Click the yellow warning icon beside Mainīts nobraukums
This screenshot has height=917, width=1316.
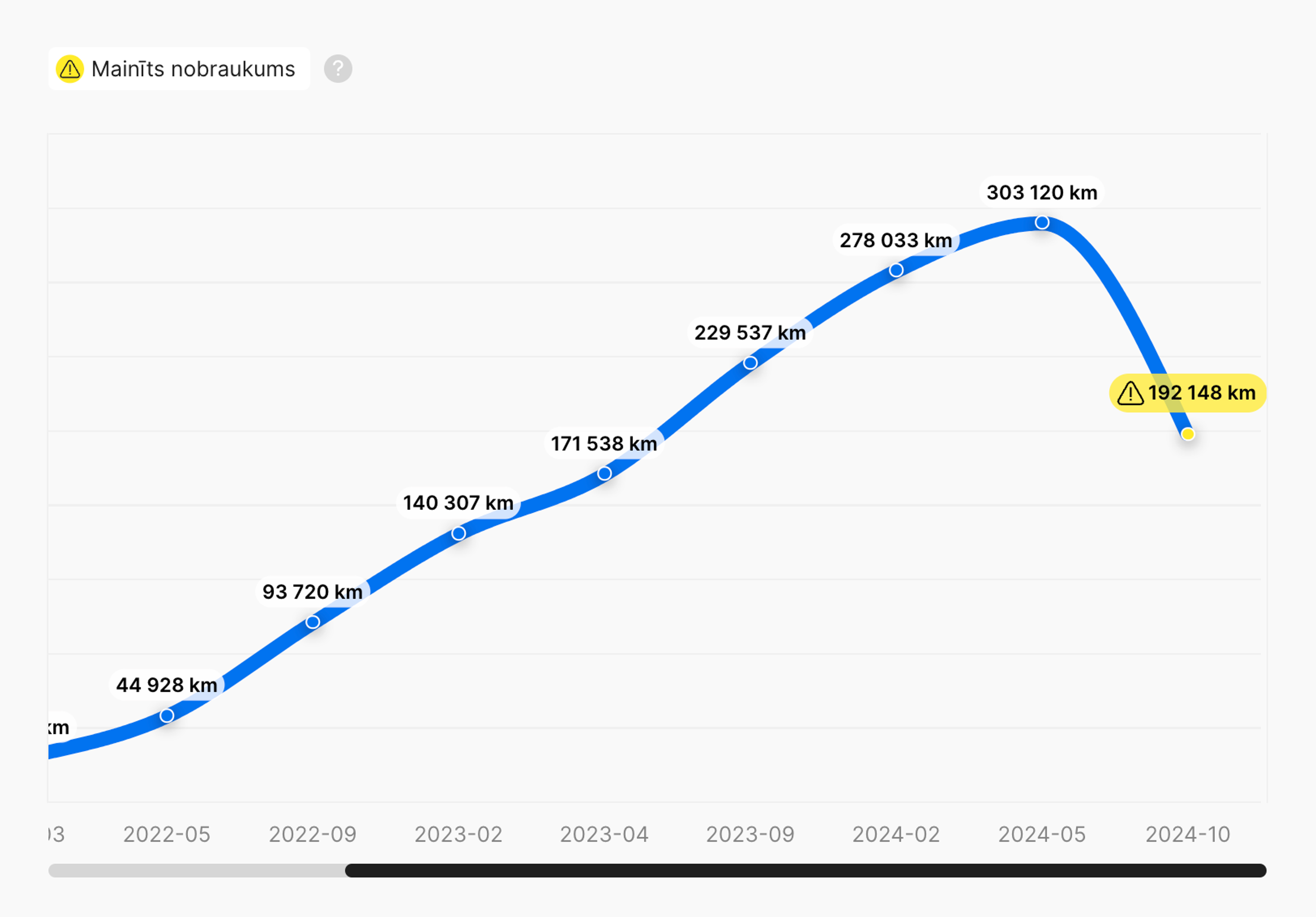(x=70, y=69)
